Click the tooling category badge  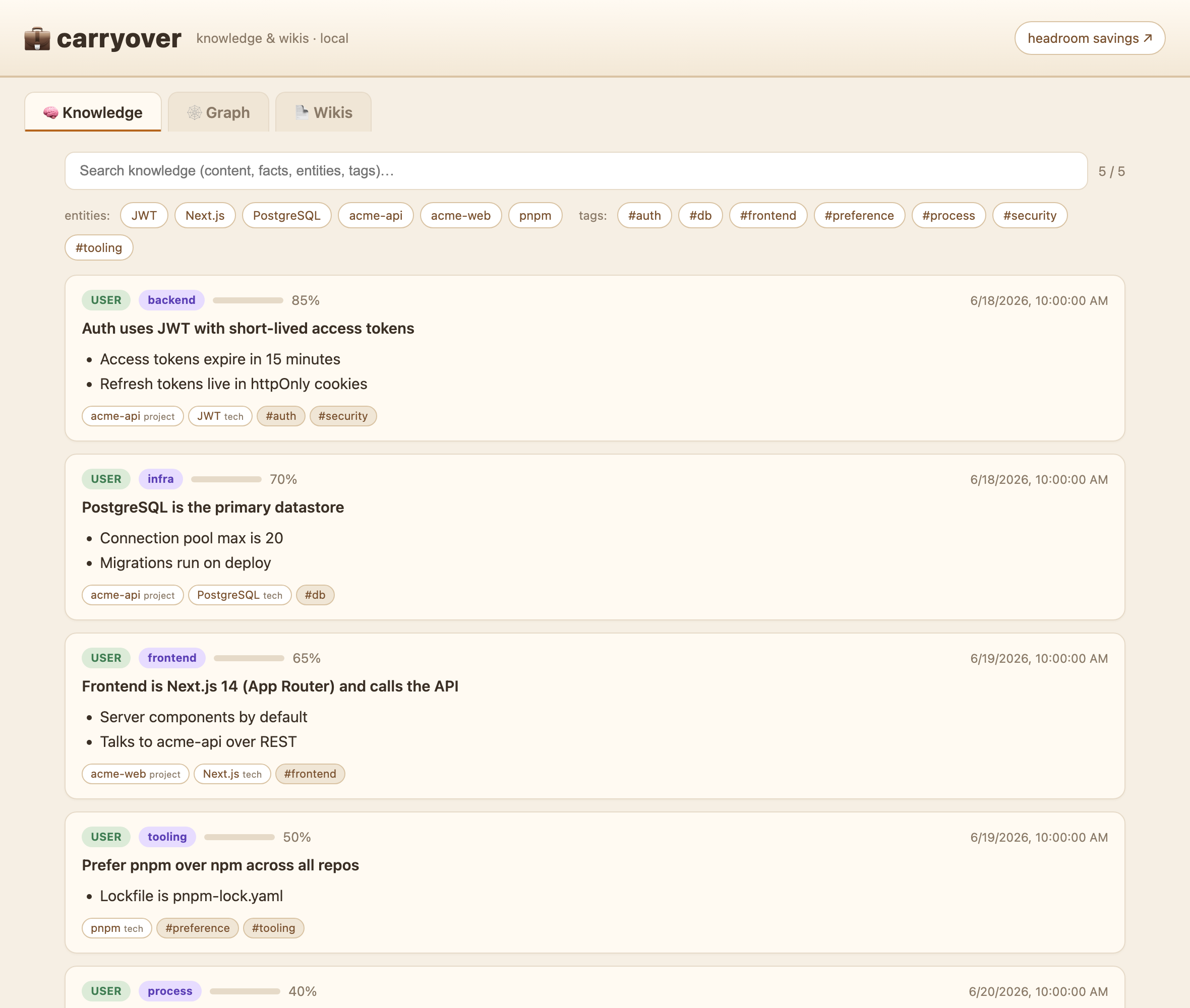pyautogui.click(x=167, y=837)
